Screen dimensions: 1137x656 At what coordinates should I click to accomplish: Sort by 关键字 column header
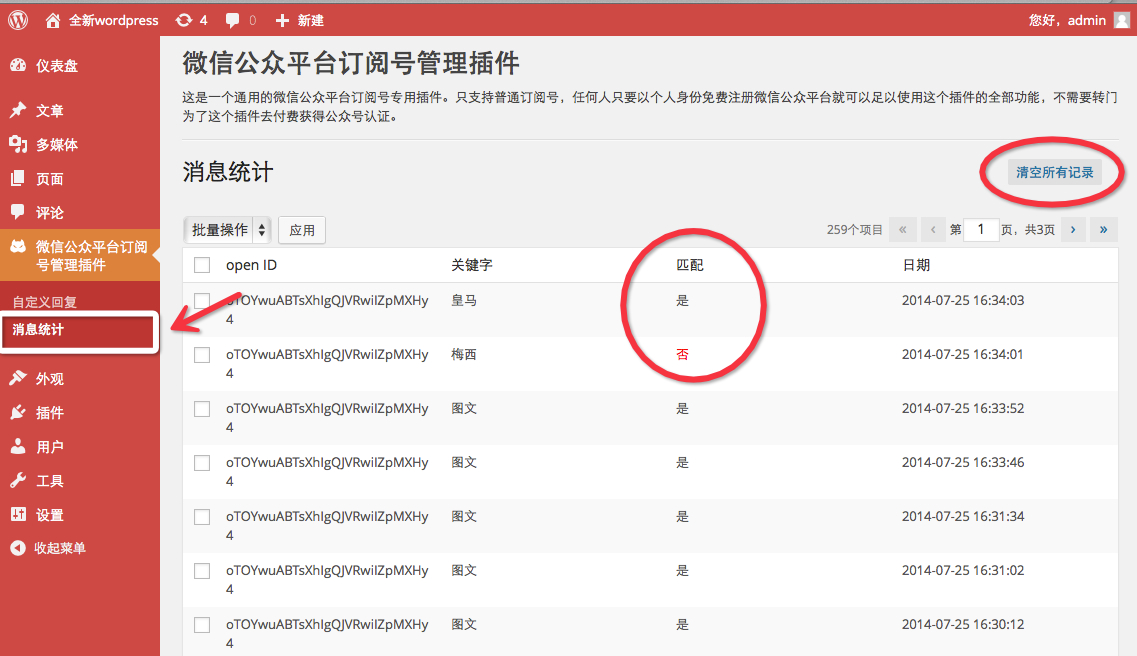click(472, 265)
